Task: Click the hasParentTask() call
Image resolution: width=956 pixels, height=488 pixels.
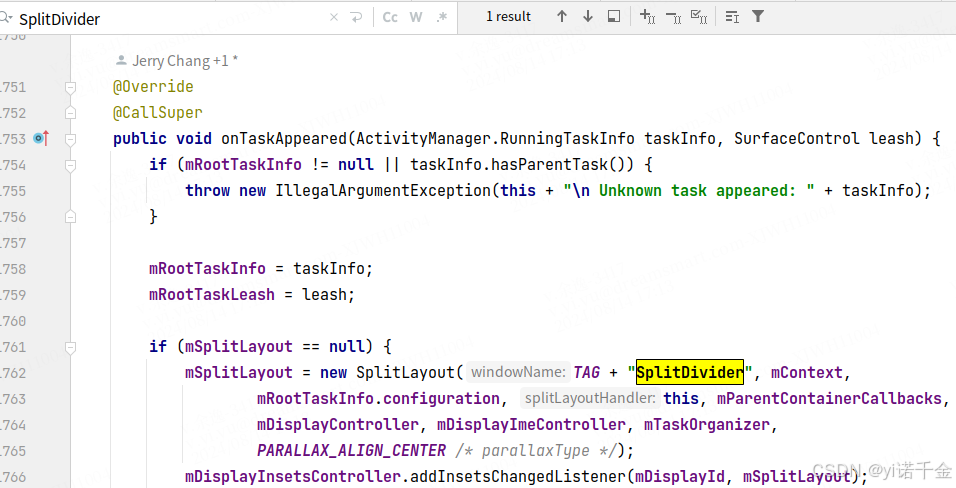Action: pyautogui.click(x=558, y=165)
